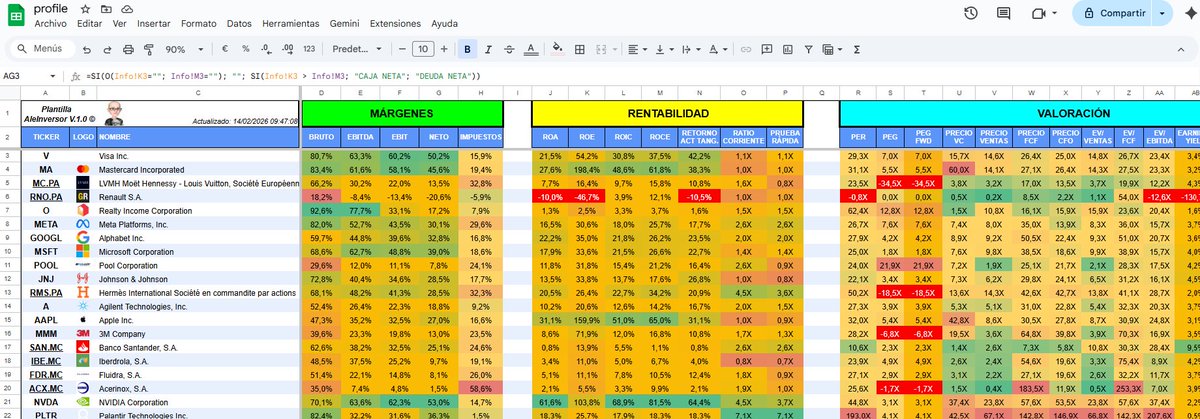Increase font size with plus button

coord(446,48)
